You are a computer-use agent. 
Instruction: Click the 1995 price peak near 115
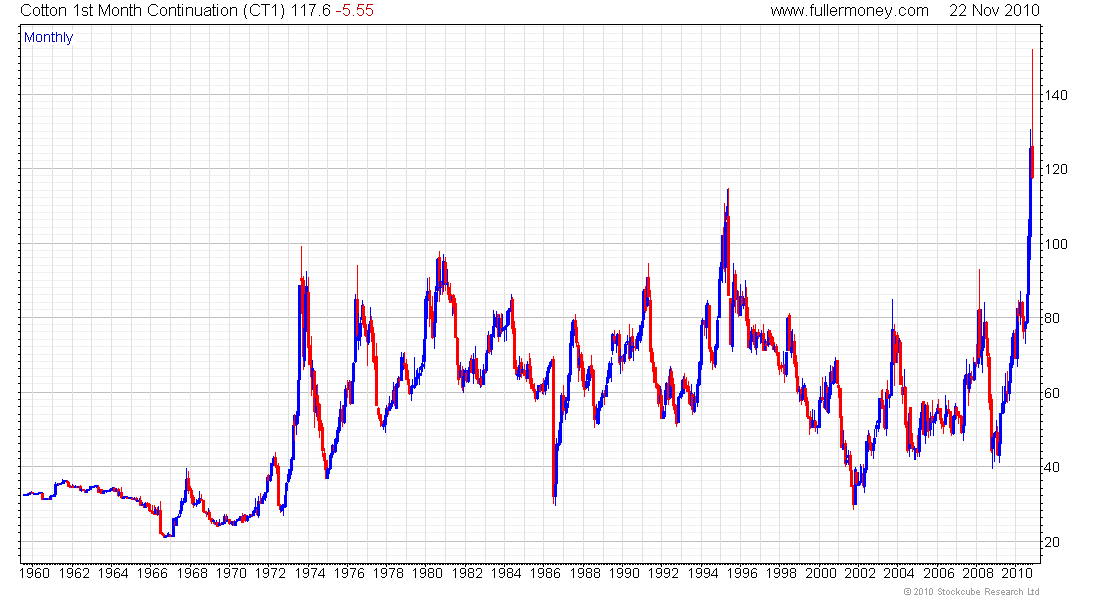tap(728, 190)
